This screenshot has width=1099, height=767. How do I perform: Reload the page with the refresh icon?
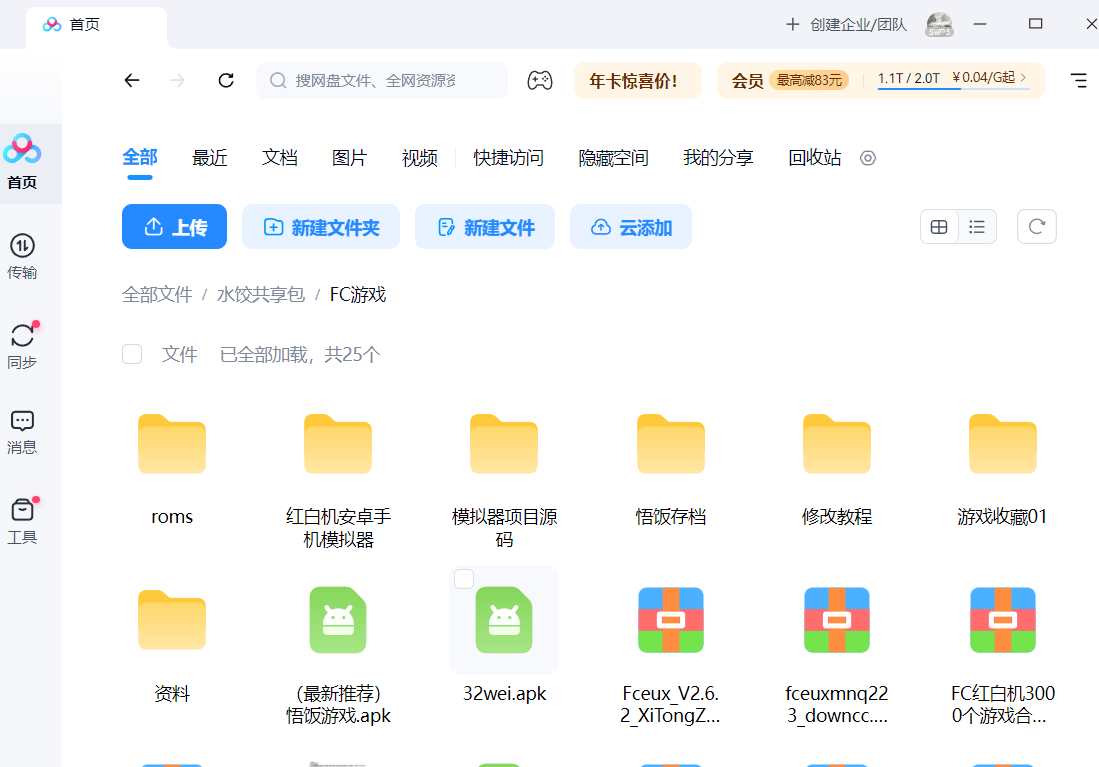[226, 81]
